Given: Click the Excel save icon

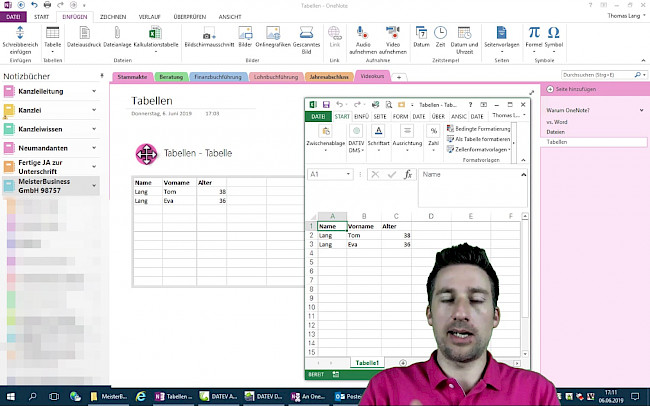Looking at the screenshot, I should coord(327,104).
